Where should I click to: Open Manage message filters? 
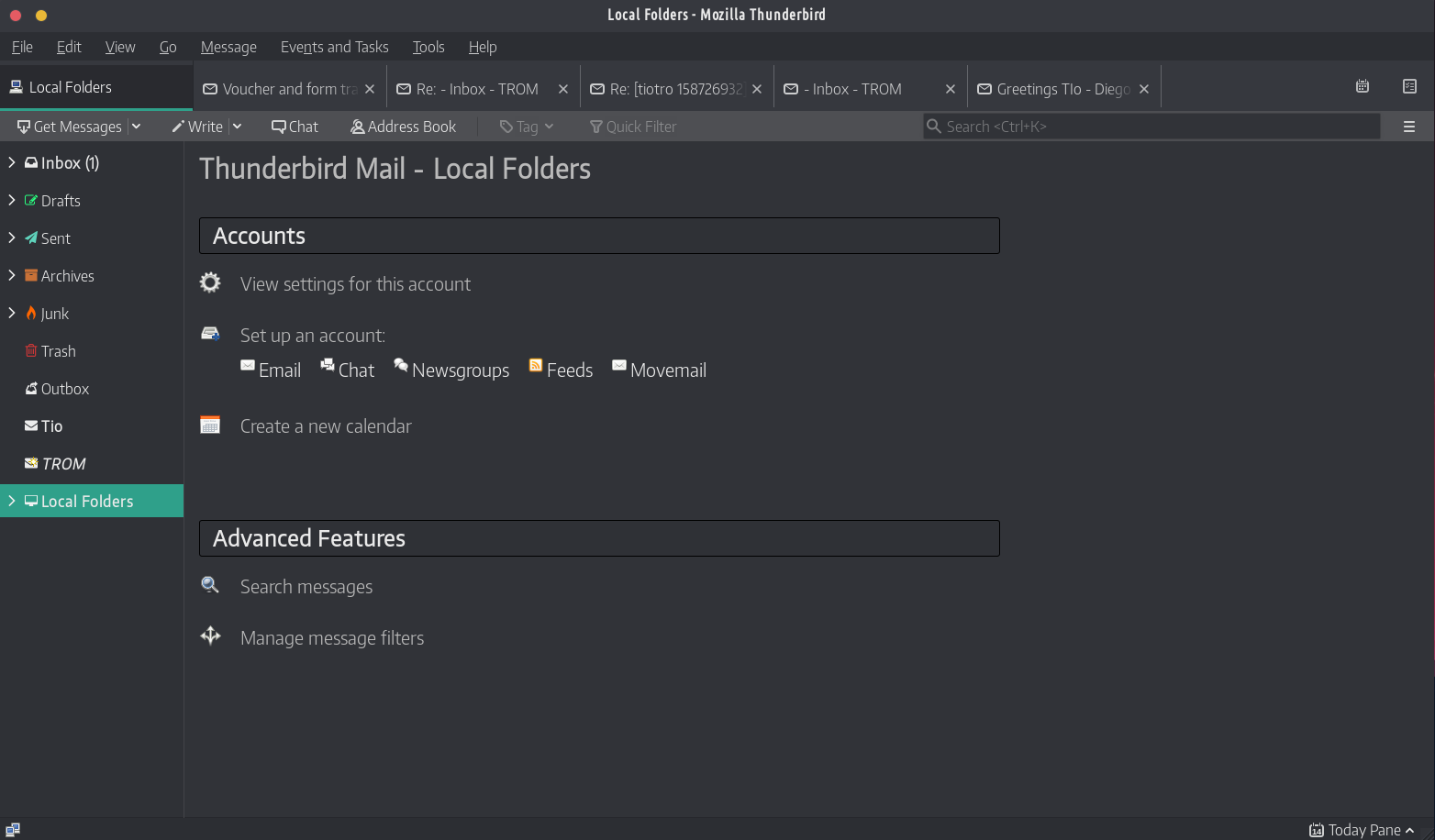332,638
